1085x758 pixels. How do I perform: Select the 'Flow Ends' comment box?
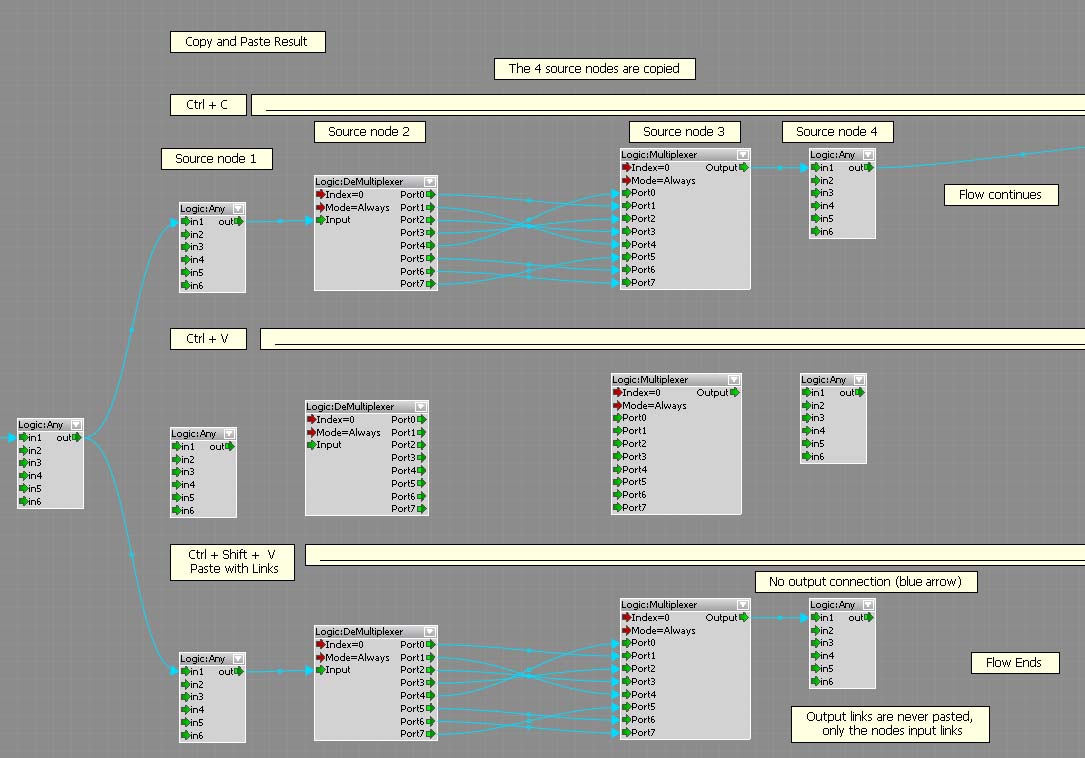click(x=1014, y=662)
